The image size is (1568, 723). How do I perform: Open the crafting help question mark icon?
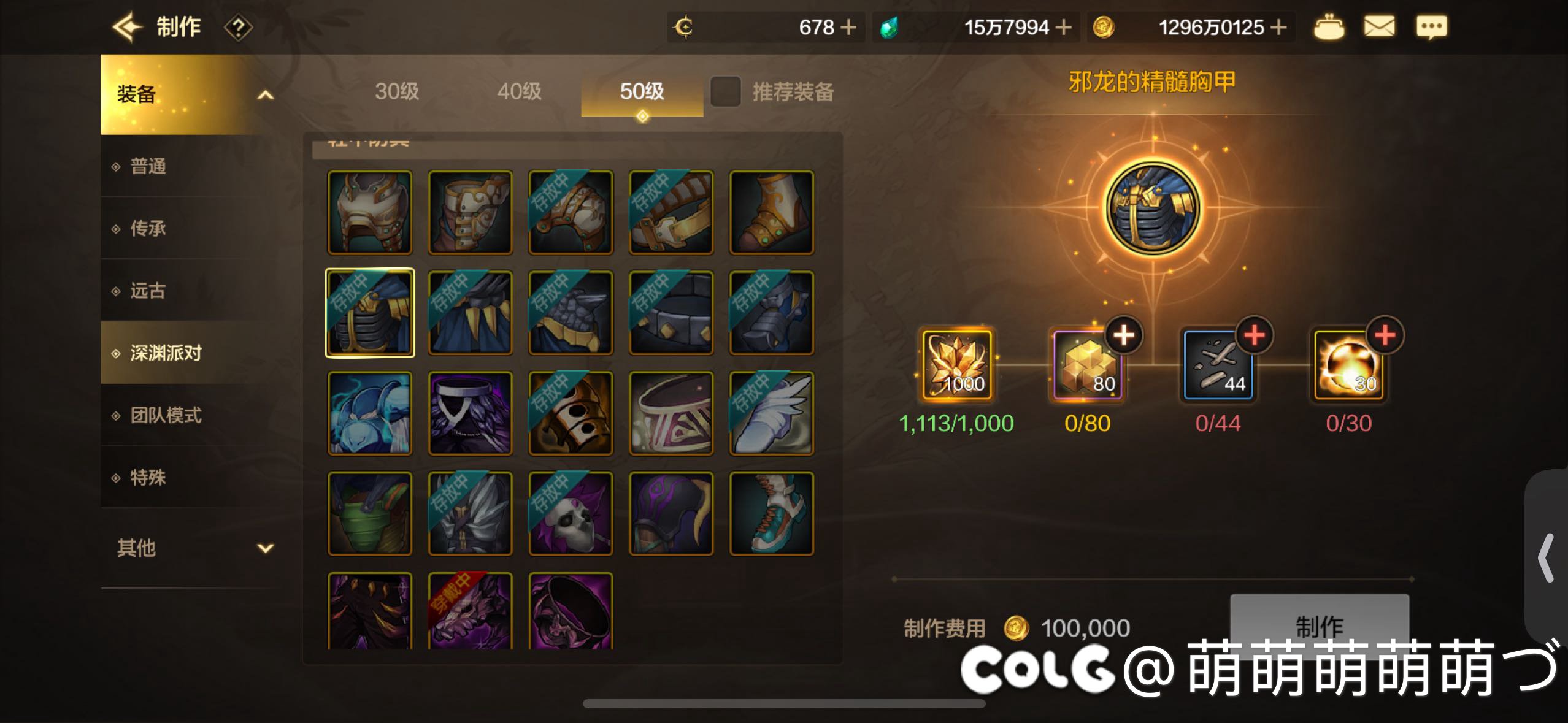point(238,28)
